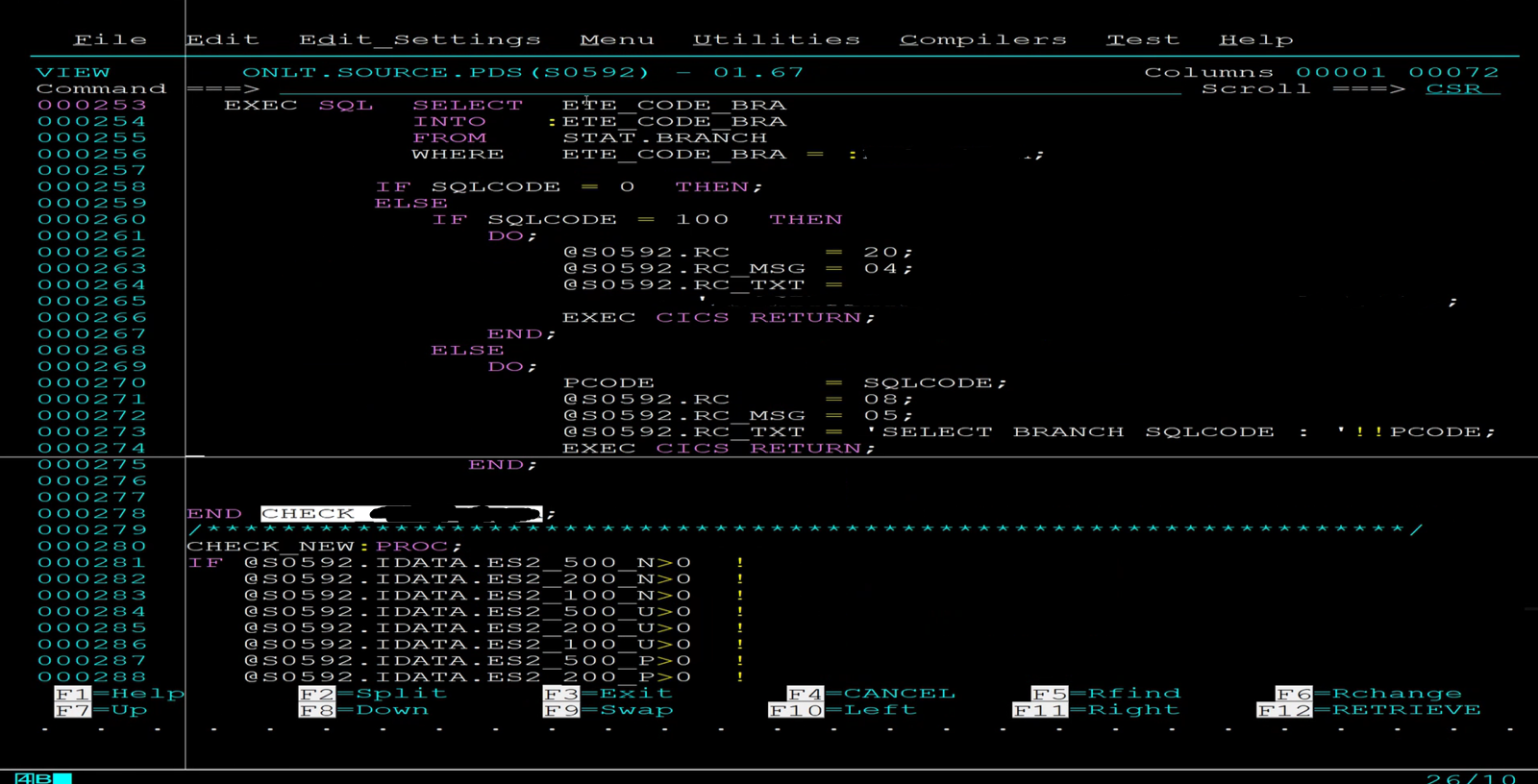Click the VIEW mode label
Image resolution: width=1538 pixels, height=784 pixels.
coord(73,72)
